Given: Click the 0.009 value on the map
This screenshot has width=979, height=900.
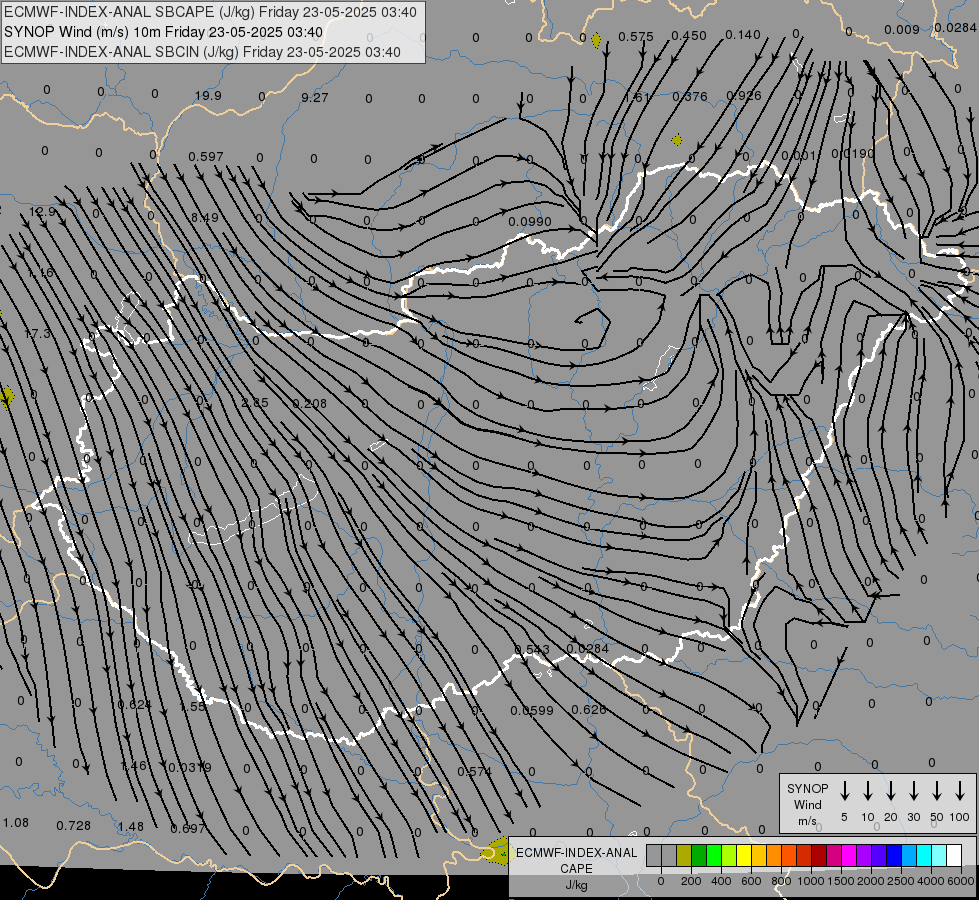Looking at the screenshot, I should click(x=902, y=29).
